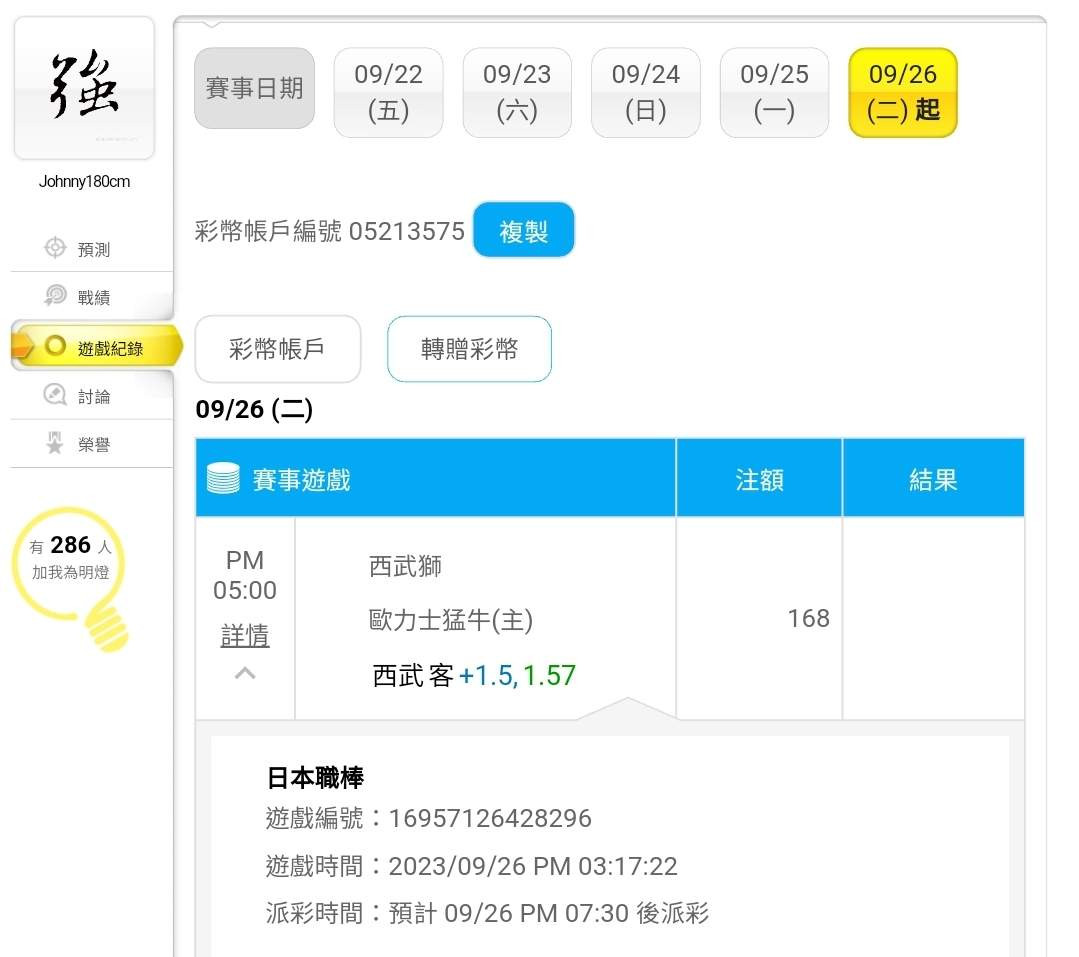Viewport: 1079px width, 957px height.
Task: Select date tab 09/22 (五)
Action: (388, 92)
